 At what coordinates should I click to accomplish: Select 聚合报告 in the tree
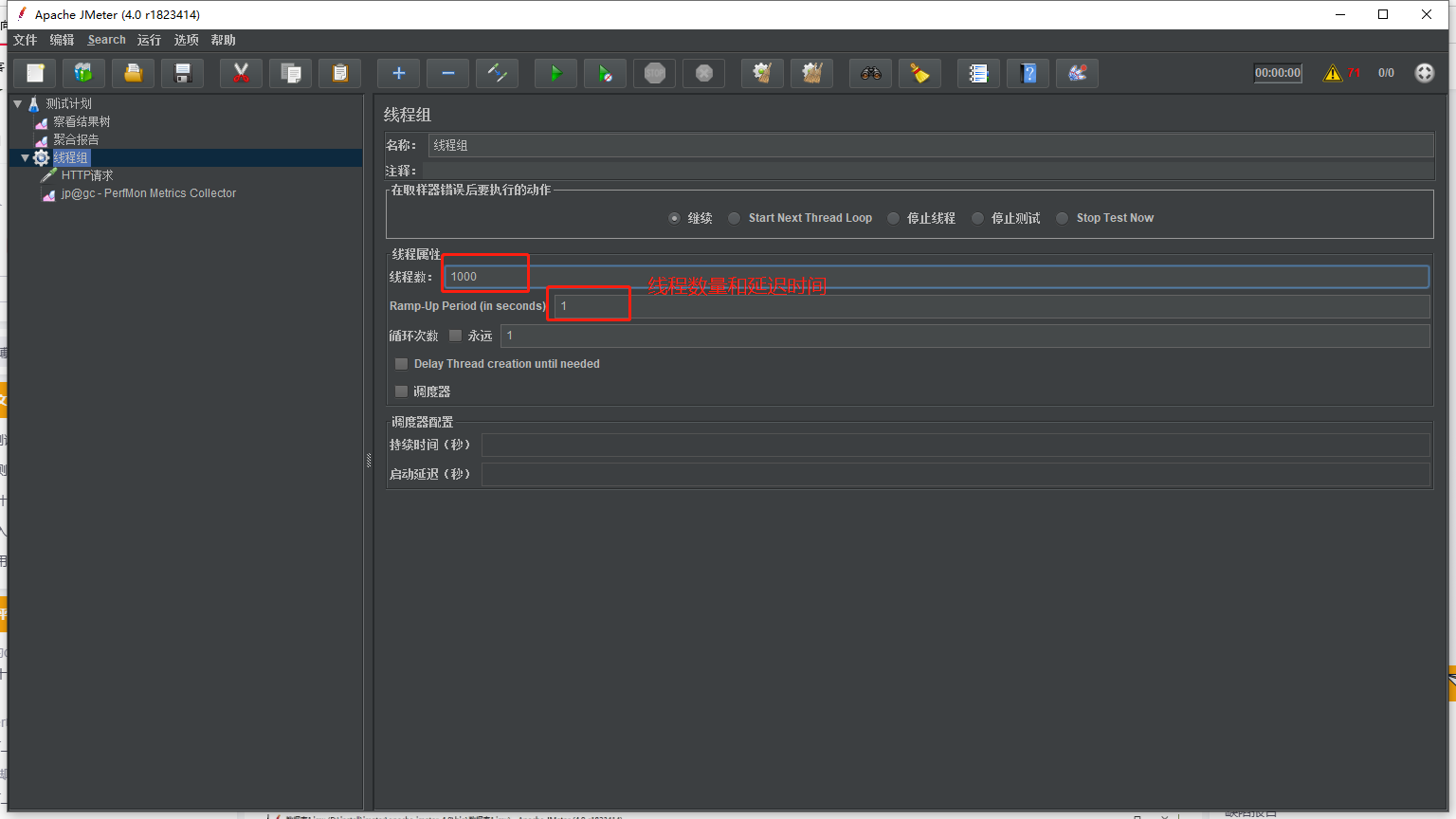[x=76, y=139]
